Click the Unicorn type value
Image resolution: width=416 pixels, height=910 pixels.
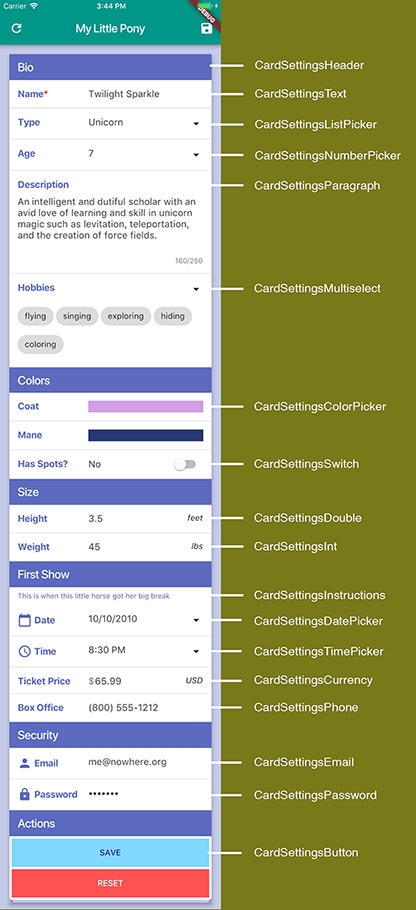click(106, 122)
